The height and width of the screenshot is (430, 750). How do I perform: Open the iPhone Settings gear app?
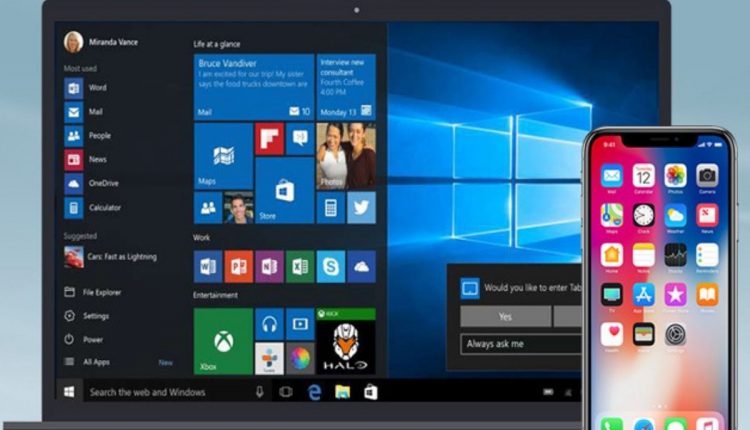pos(675,334)
